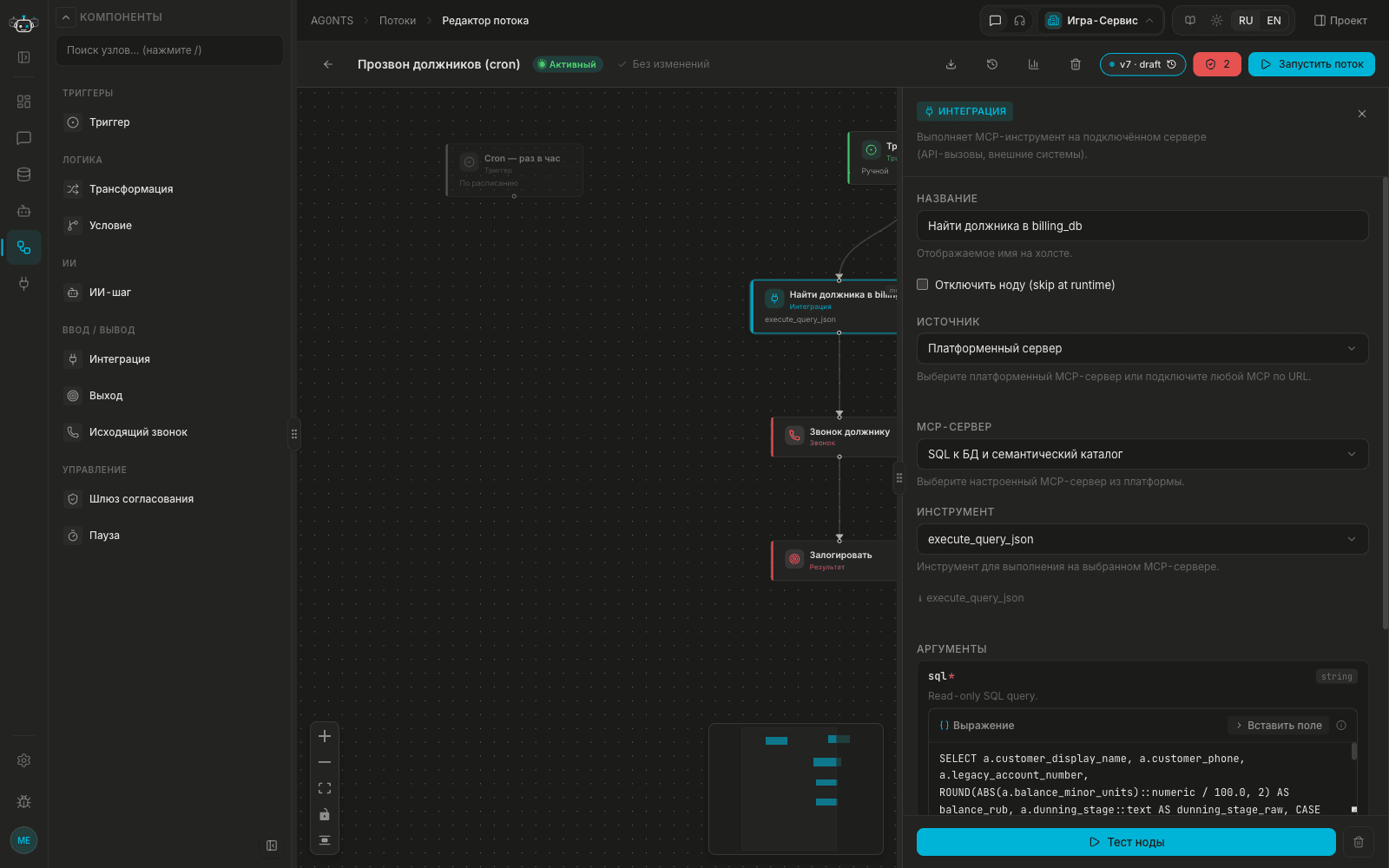Open the database icon in left sidebar

pos(23,174)
